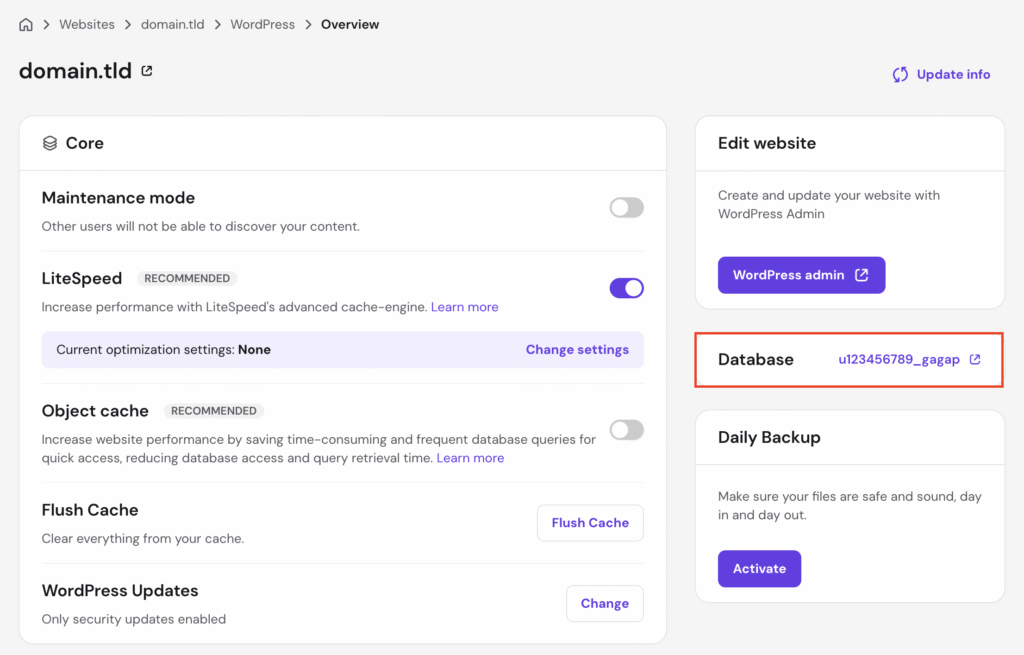The image size is (1024, 655).
Task: Open WordPress admin
Action: [801, 275]
